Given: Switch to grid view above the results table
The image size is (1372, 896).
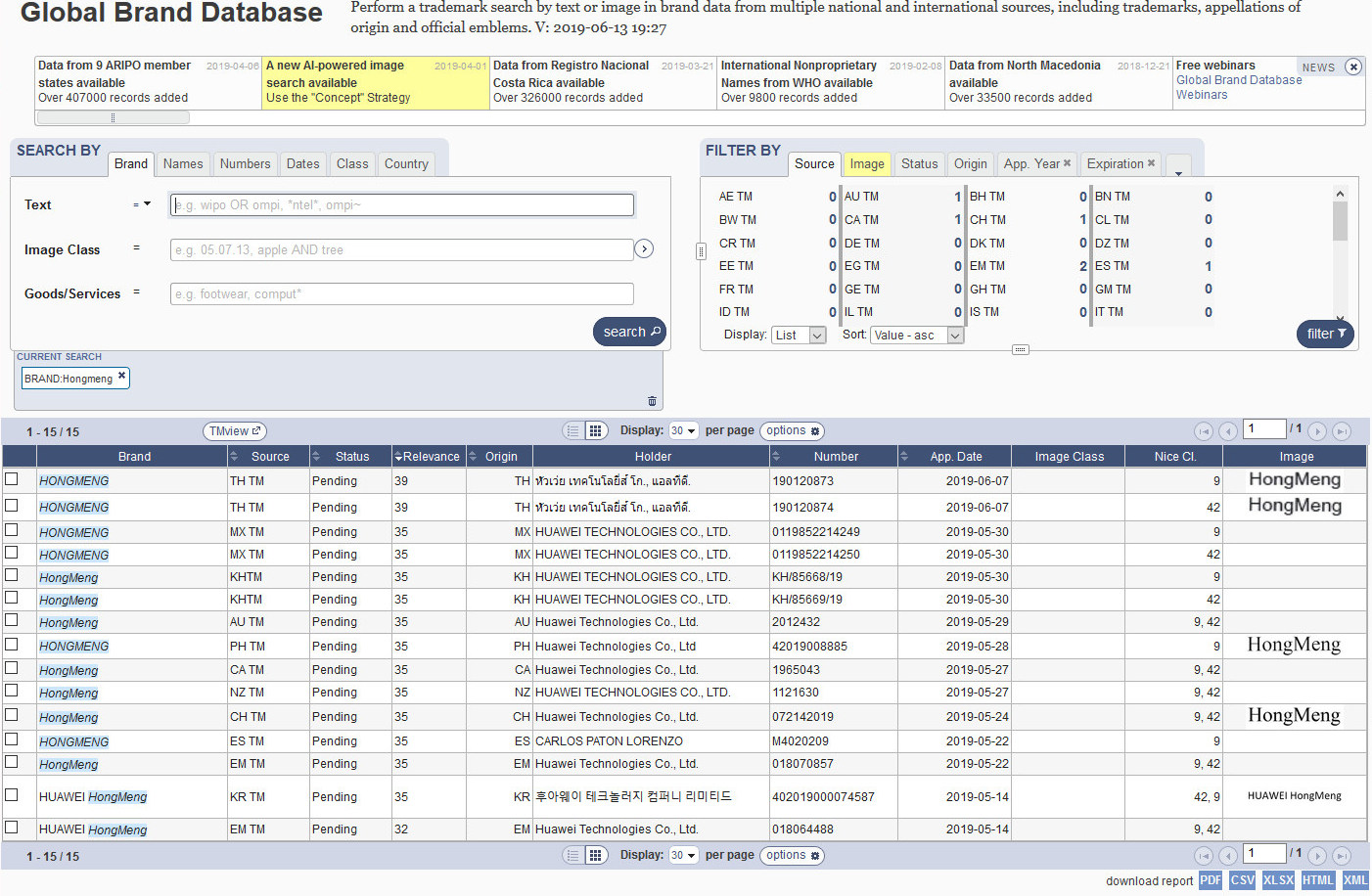Looking at the screenshot, I should click(595, 430).
